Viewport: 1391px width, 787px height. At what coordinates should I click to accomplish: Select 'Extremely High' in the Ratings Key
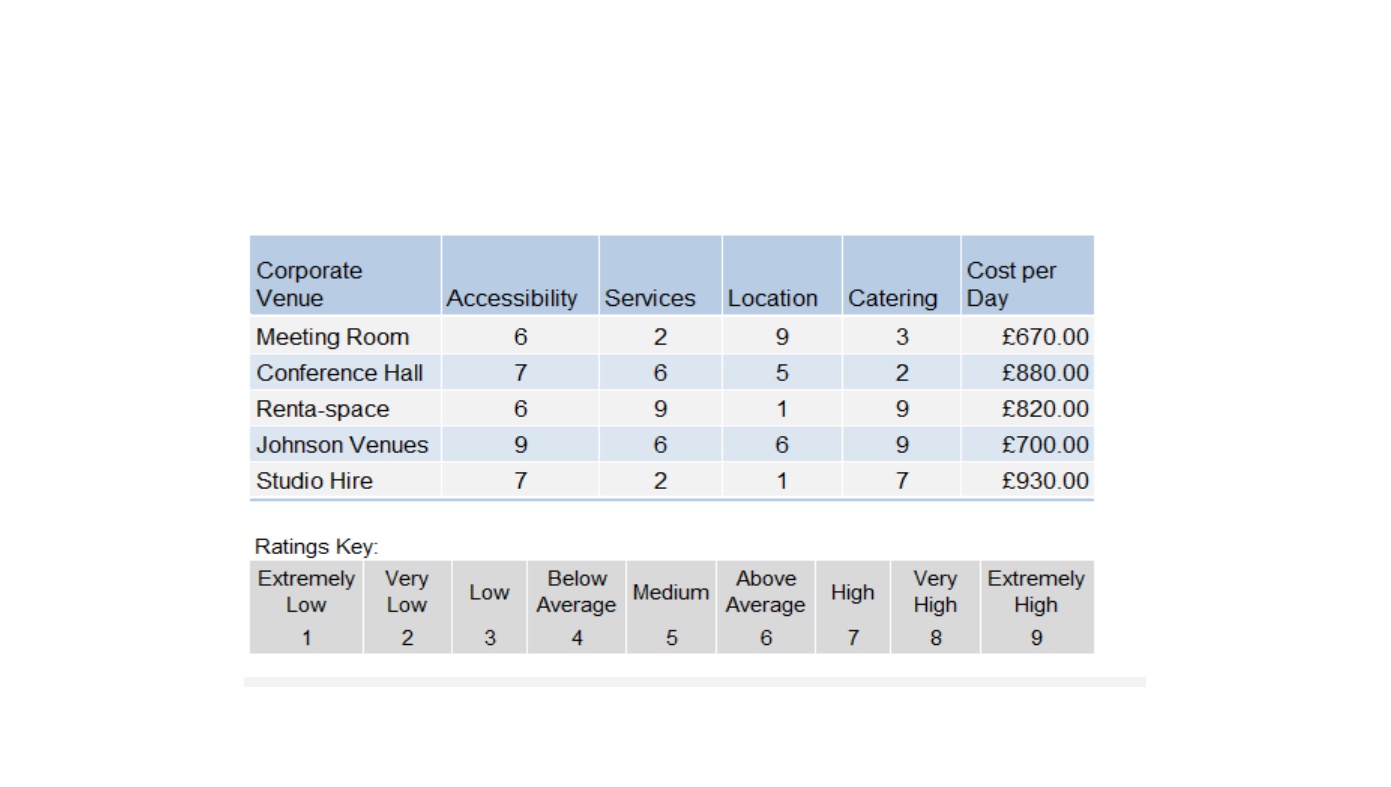click(x=1036, y=592)
